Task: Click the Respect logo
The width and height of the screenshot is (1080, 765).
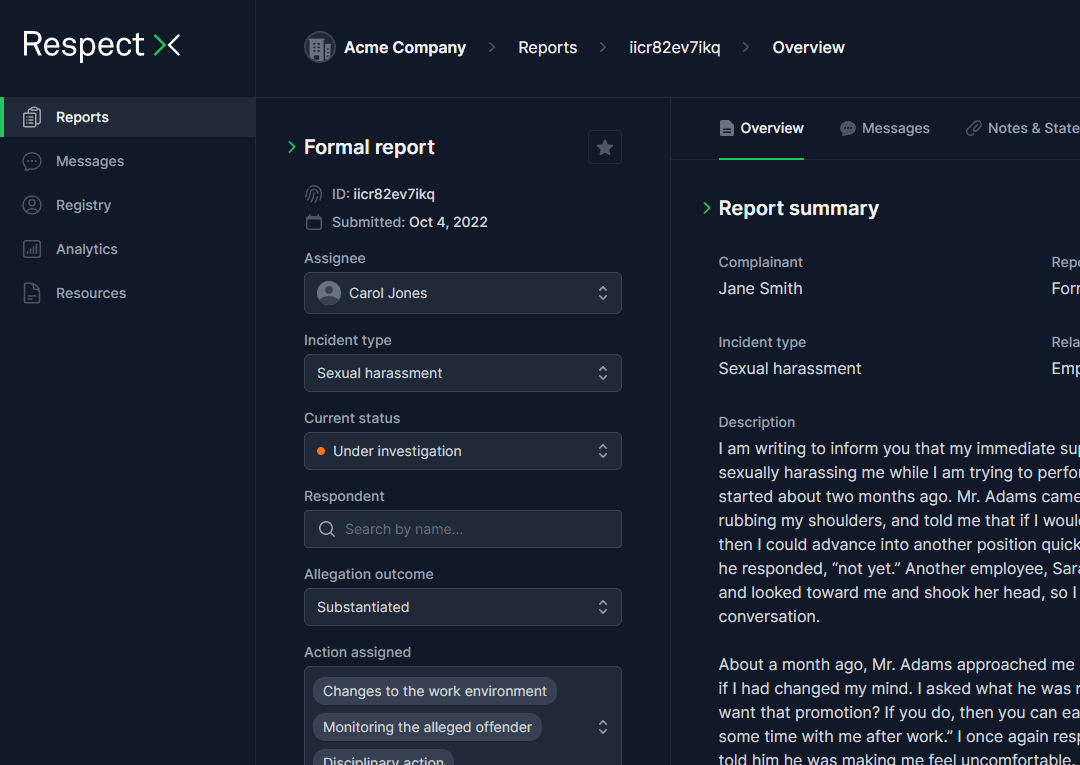Action: click(x=101, y=44)
